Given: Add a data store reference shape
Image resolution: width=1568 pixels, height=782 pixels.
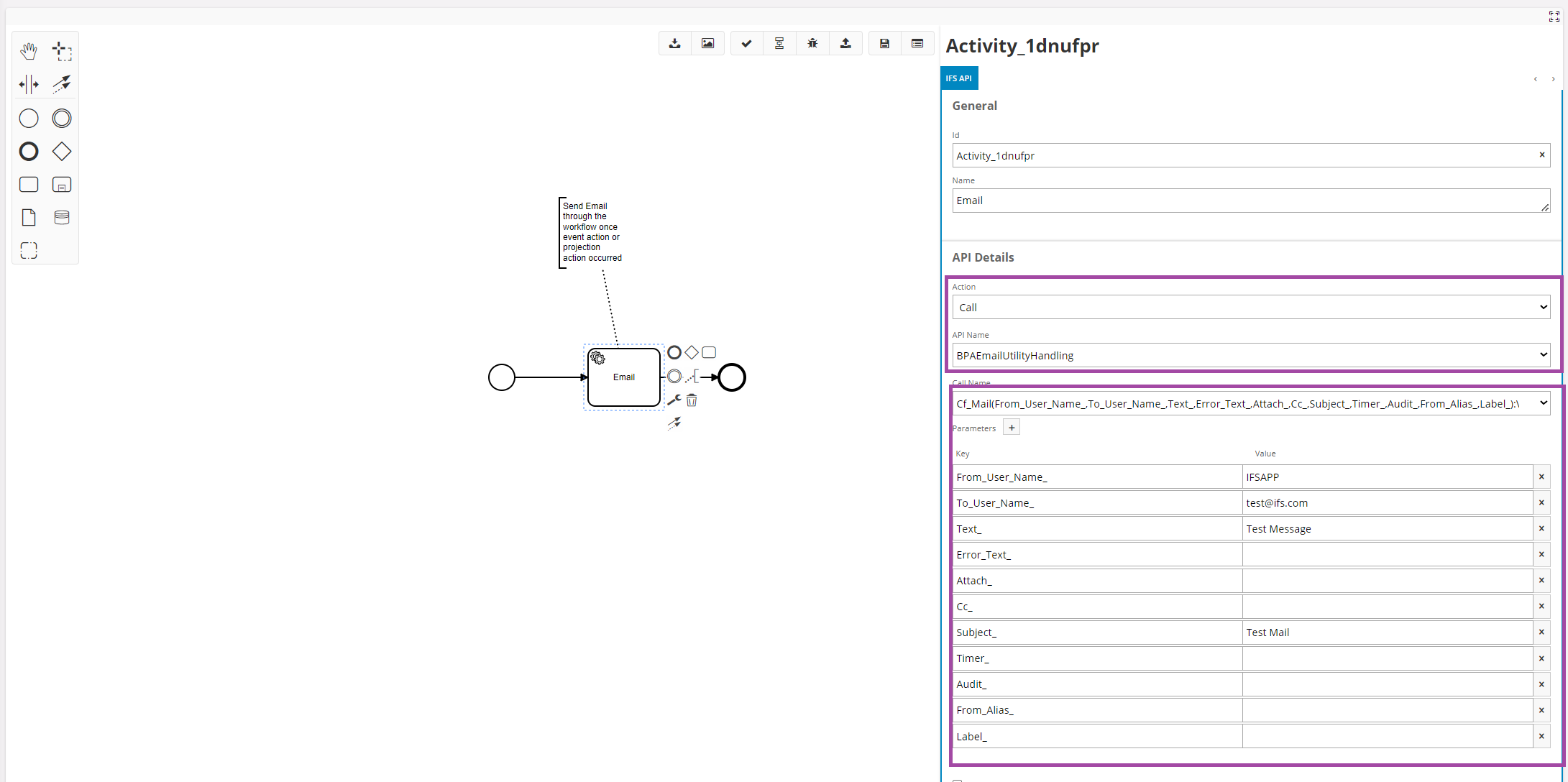Looking at the screenshot, I should [62, 217].
